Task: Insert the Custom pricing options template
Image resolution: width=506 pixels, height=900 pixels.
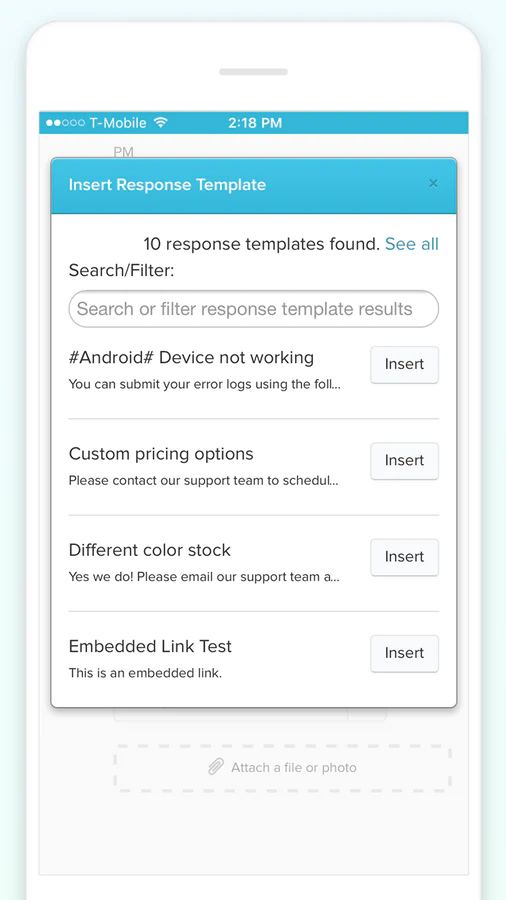Action: [x=404, y=461]
